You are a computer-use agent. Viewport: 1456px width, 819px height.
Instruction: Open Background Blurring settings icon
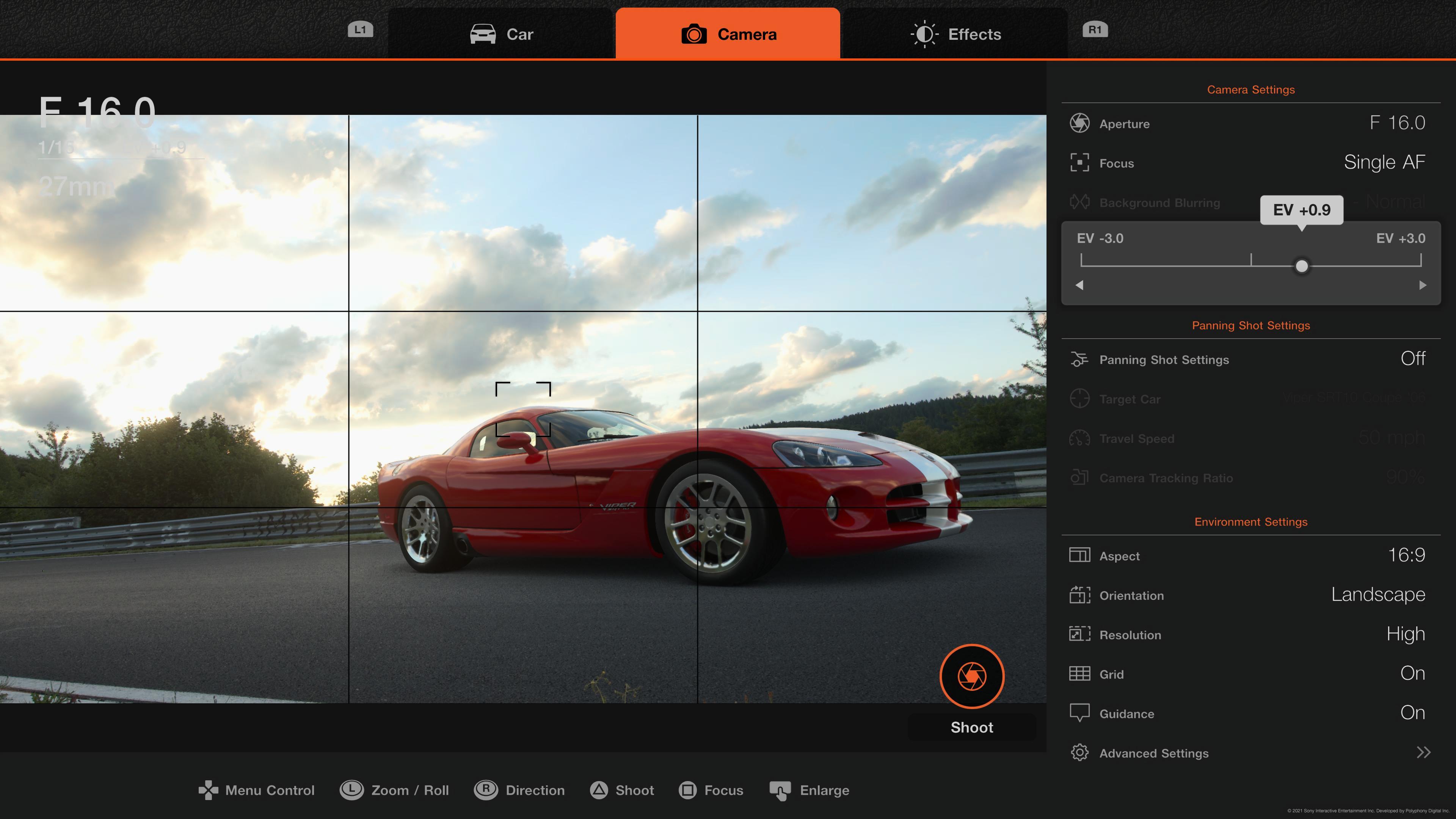click(1080, 202)
